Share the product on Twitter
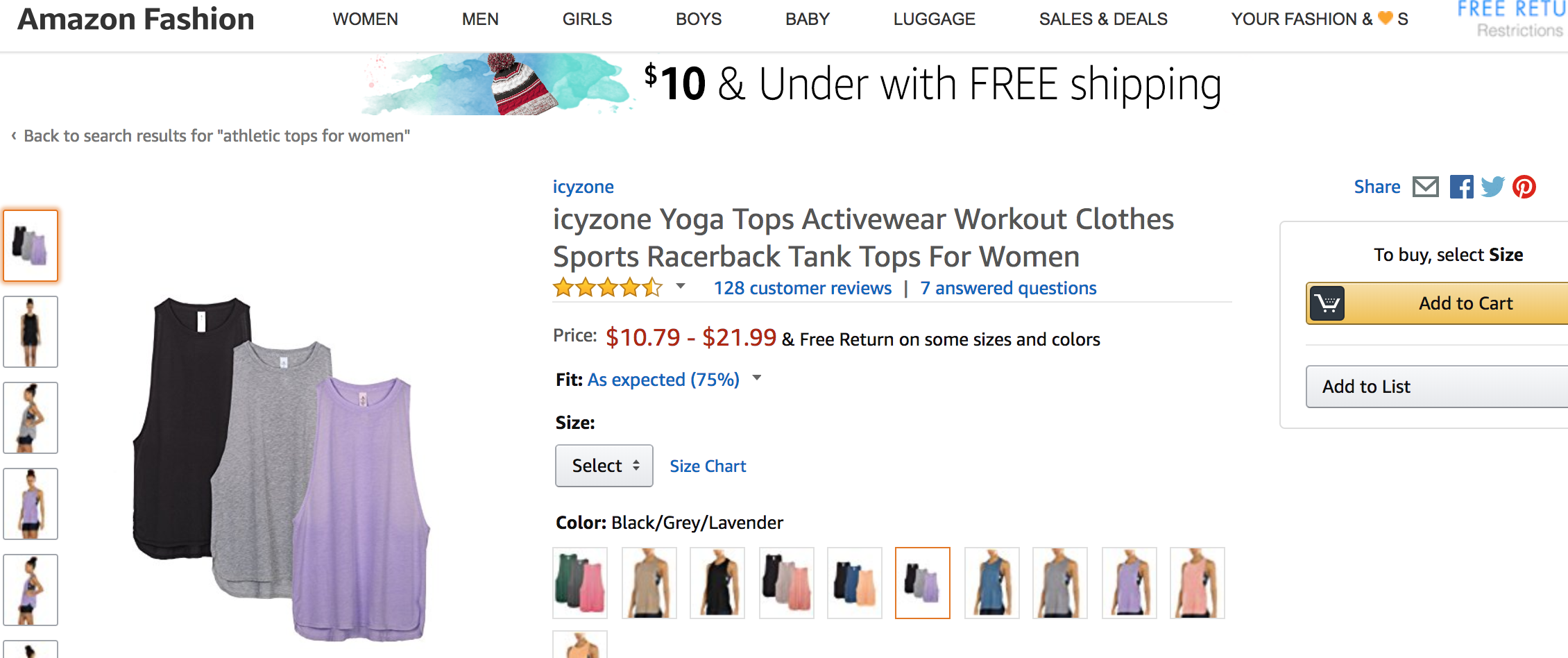1568x658 pixels. [x=1492, y=186]
